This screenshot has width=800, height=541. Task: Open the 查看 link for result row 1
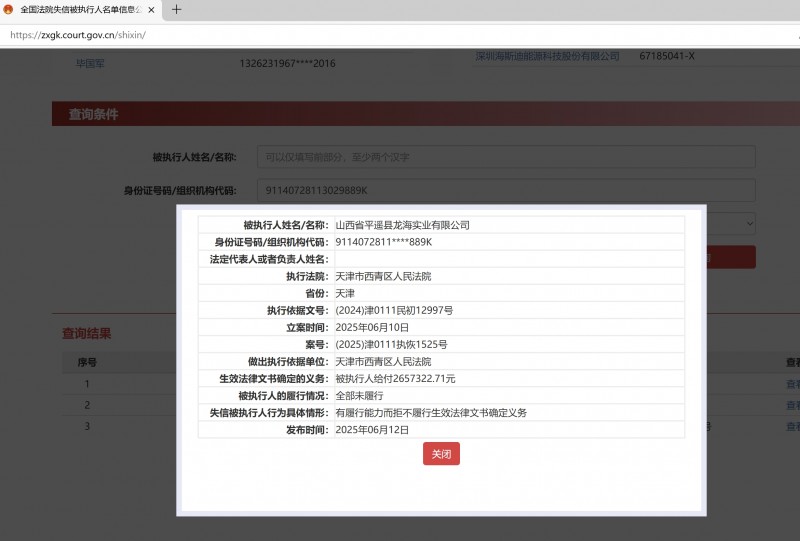point(792,383)
